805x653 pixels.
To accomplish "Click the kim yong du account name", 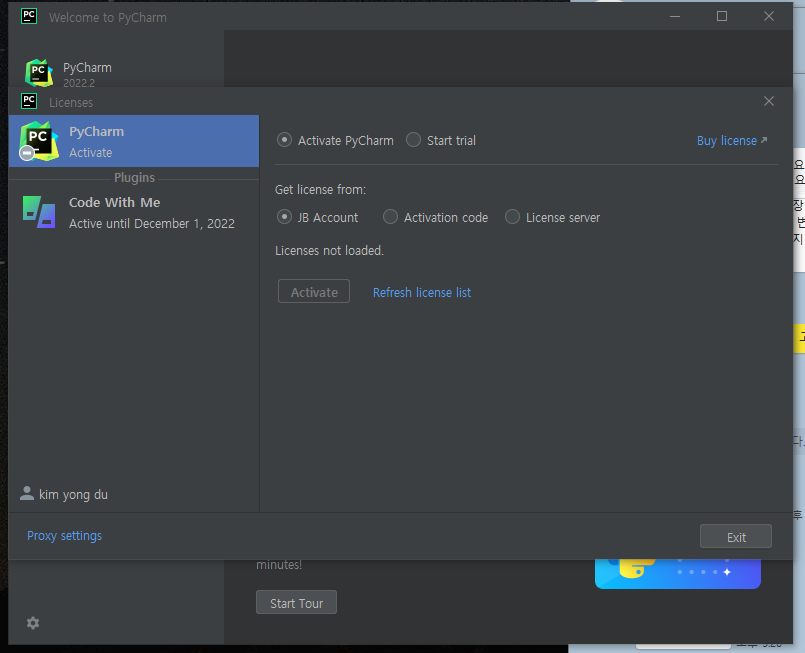I will pos(73,494).
